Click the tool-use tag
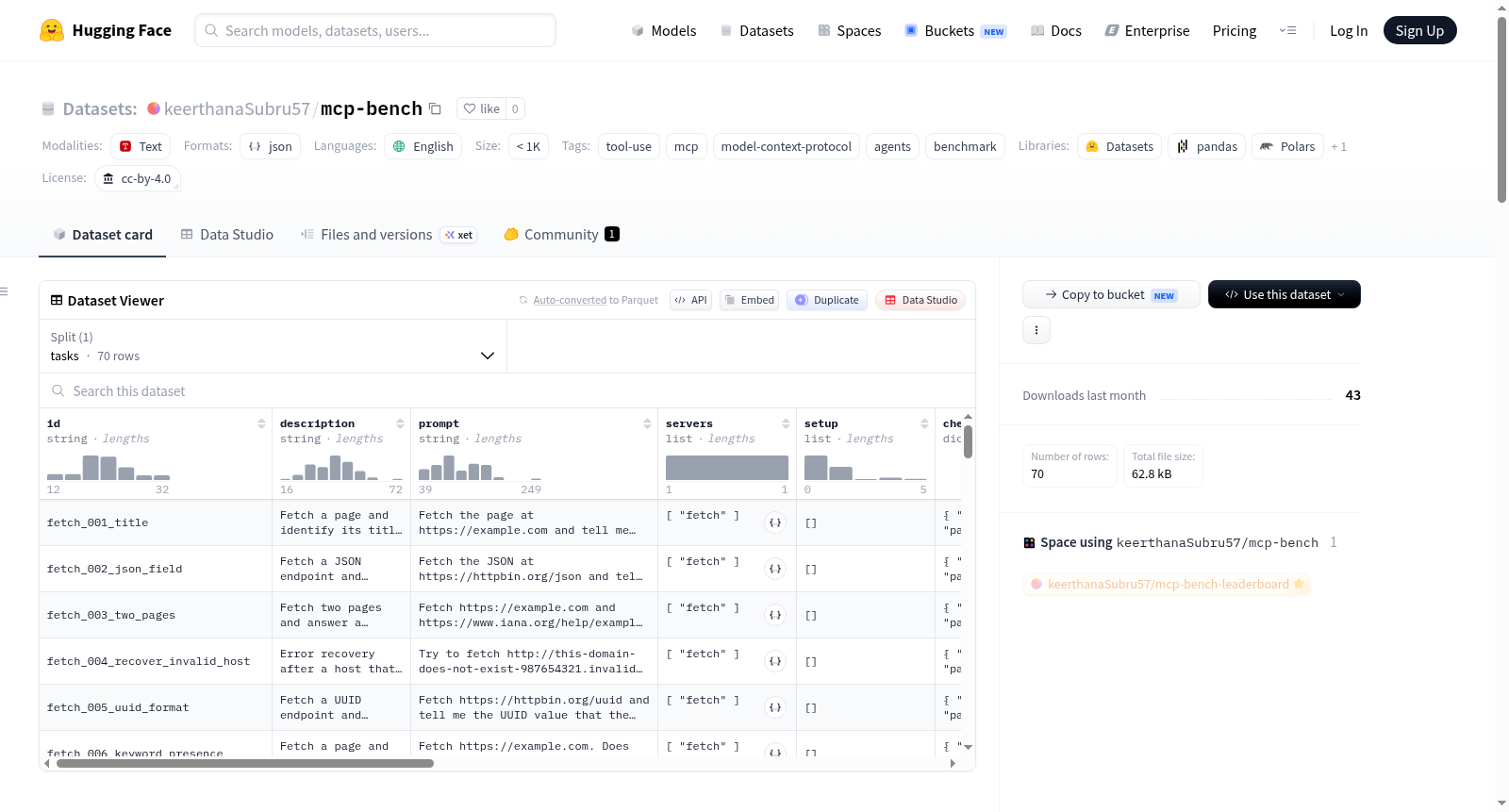This screenshot has height=812, width=1509. click(x=629, y=146)
